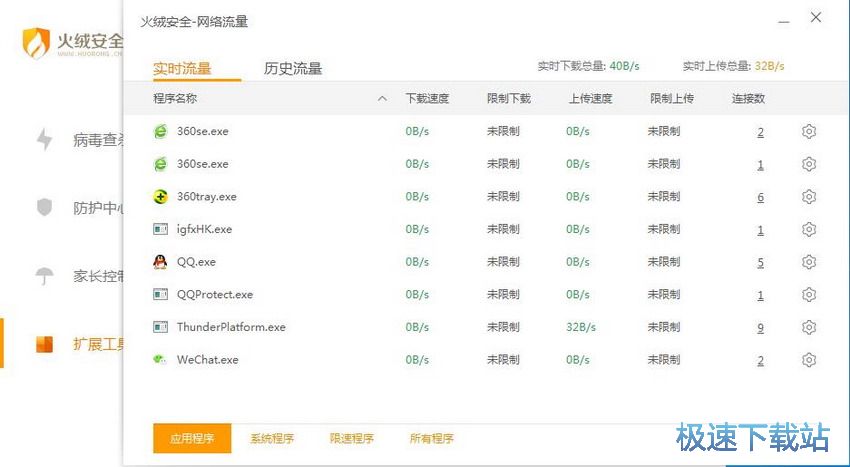Click 未限制 upload limit for ThunderPlatform.exe

pos(664,327)
